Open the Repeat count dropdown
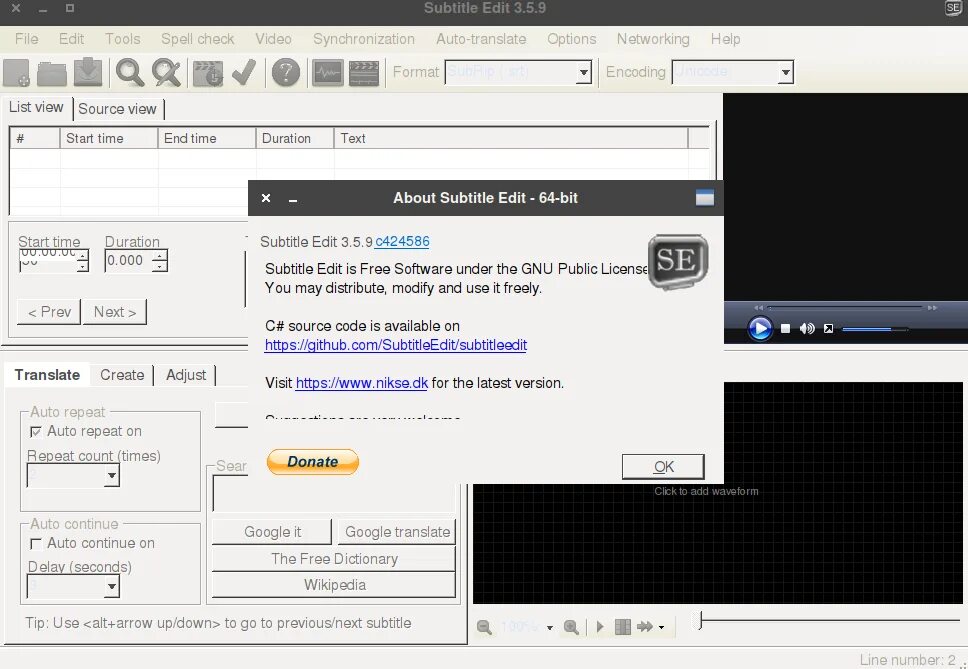Screen dimensions: 968x669 [x=112, y=476]
